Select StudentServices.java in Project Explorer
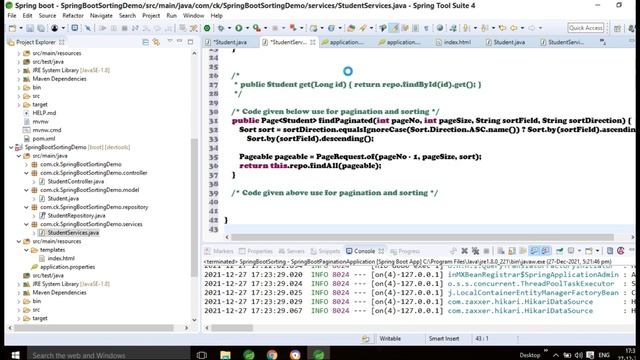This screenshot has width=640, height=360. (73, 233)
